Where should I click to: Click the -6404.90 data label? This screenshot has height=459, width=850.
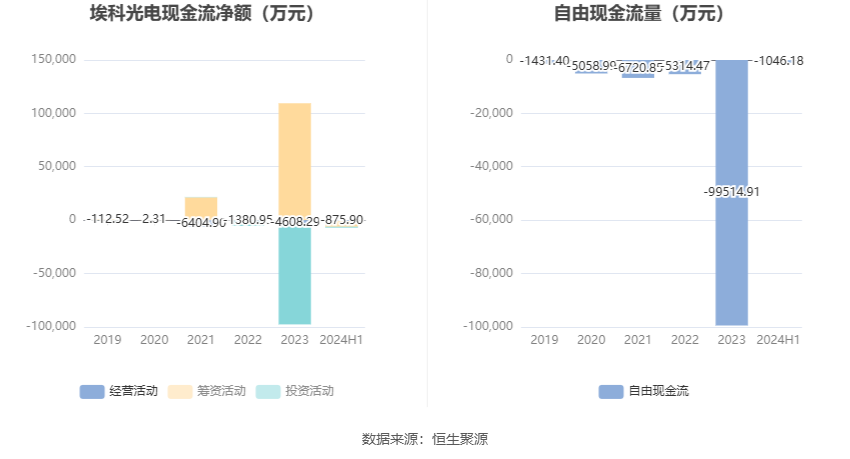(201, 223)
